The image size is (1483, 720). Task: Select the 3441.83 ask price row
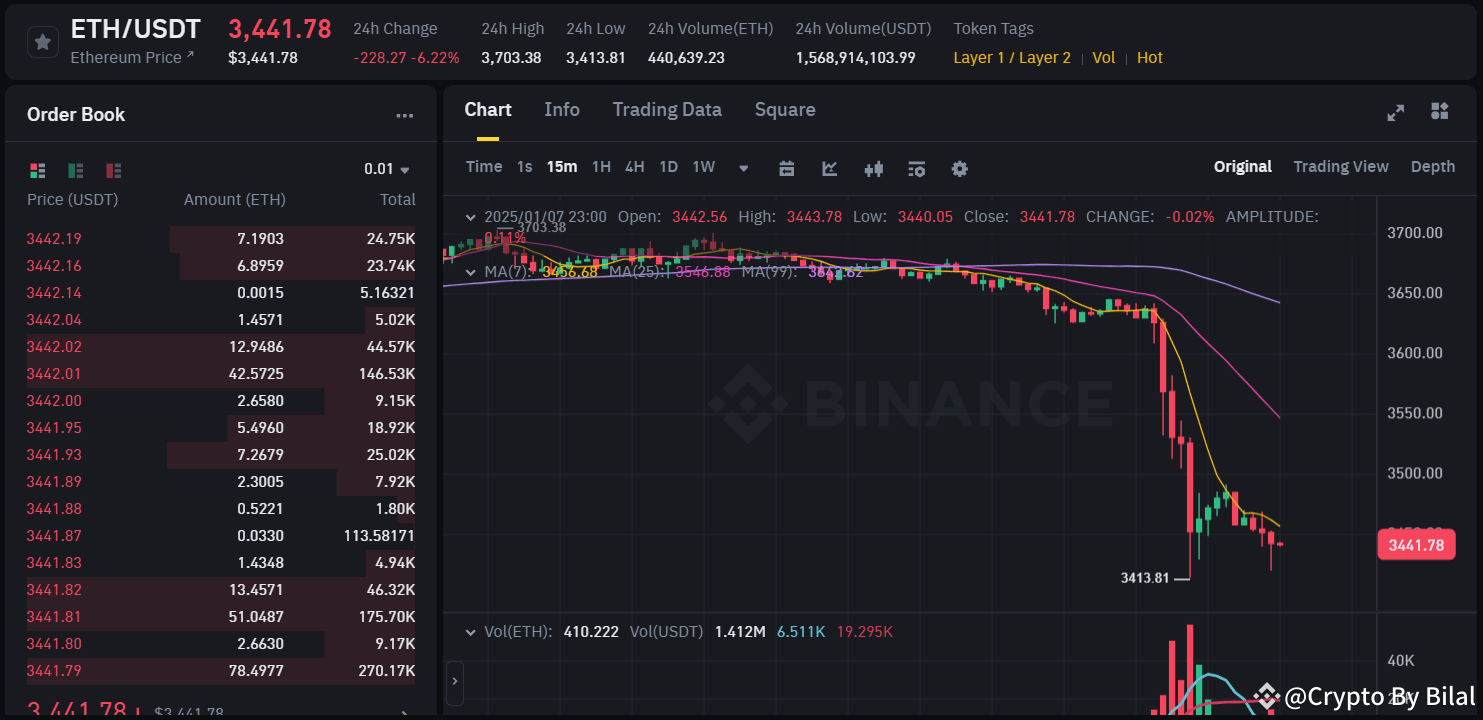tap(221, 563)
